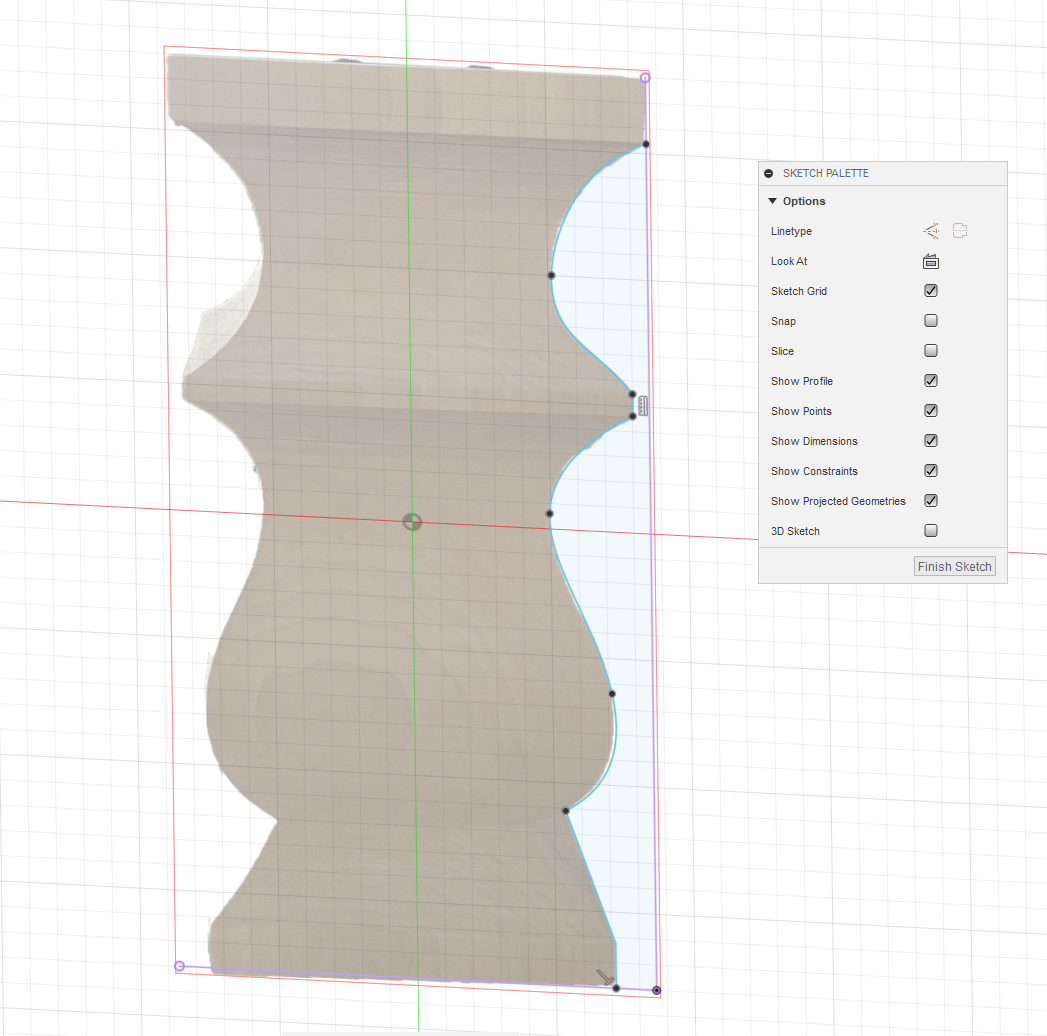Collapse the Options section triangle
The image size is (1047, 1036).
[772, 200]
